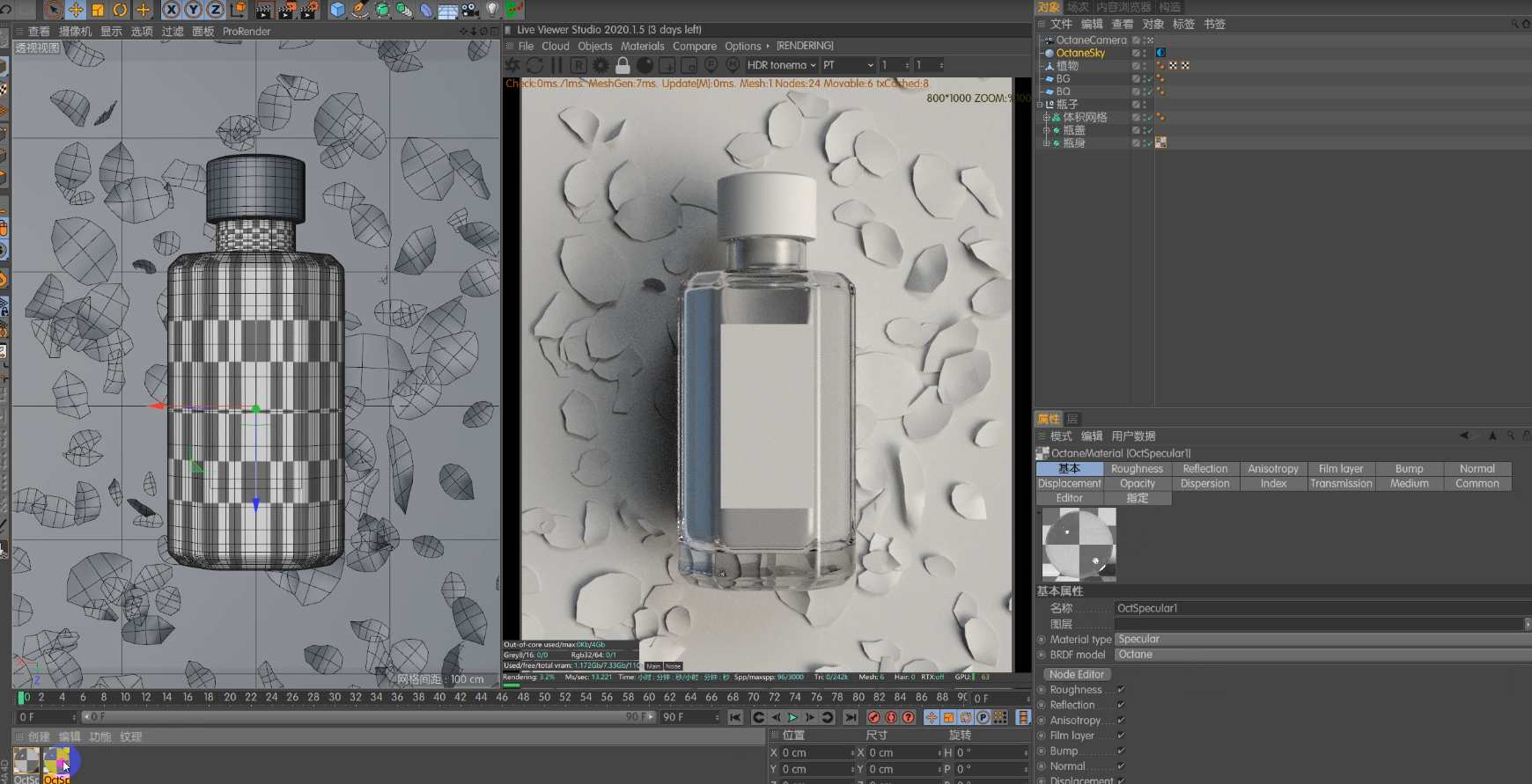Jump to the animation end
This screenshot has height=784, width=1532.
851,718
